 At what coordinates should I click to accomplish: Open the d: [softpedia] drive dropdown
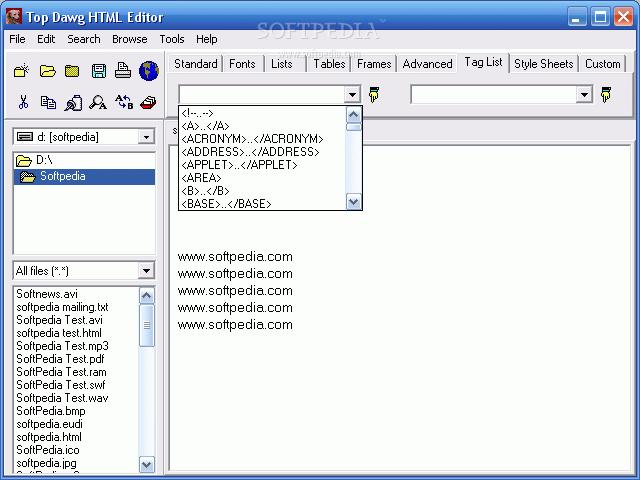146,137
